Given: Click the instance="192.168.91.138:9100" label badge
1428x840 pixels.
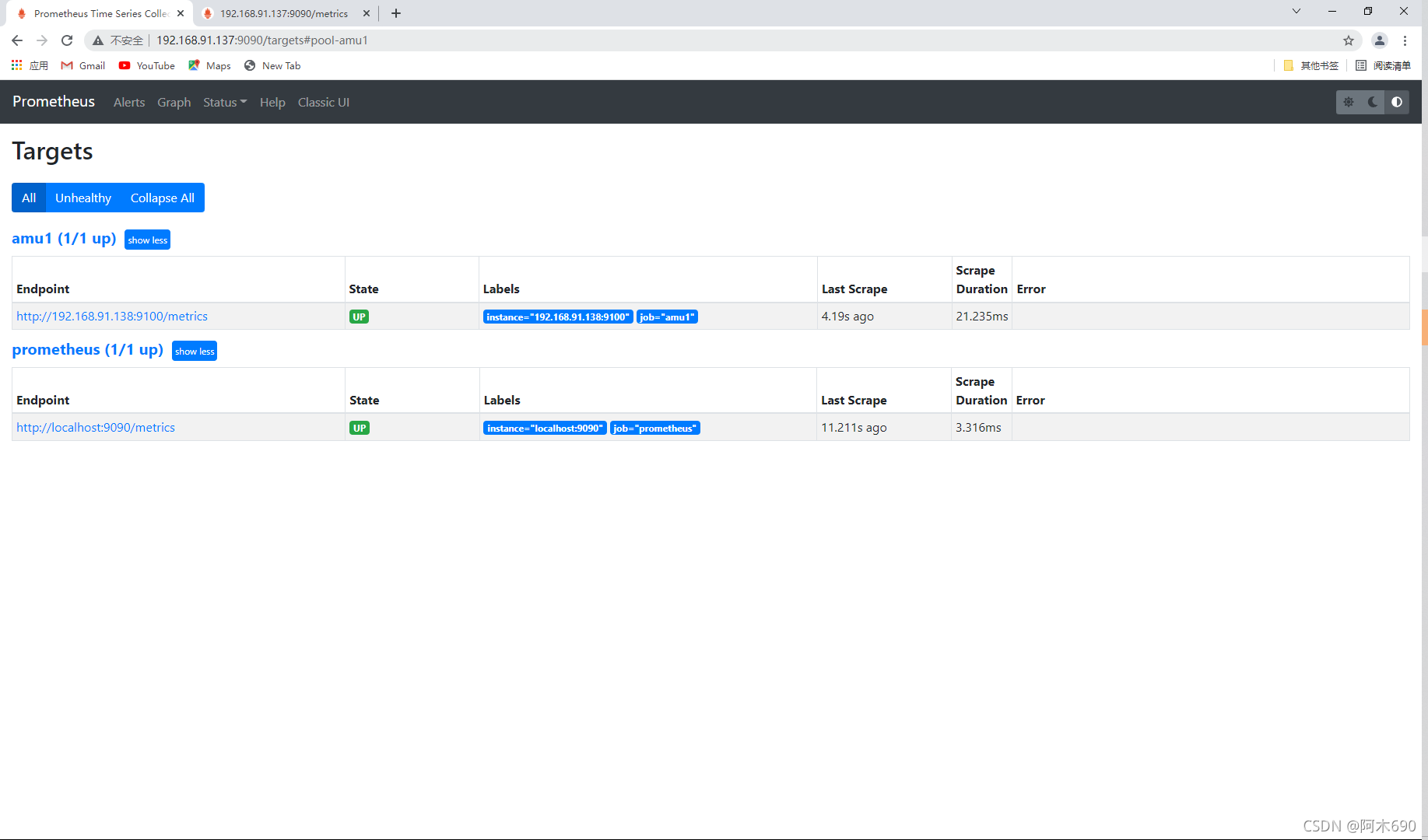Looking at the screenshot, I should [x=558, y=317].
